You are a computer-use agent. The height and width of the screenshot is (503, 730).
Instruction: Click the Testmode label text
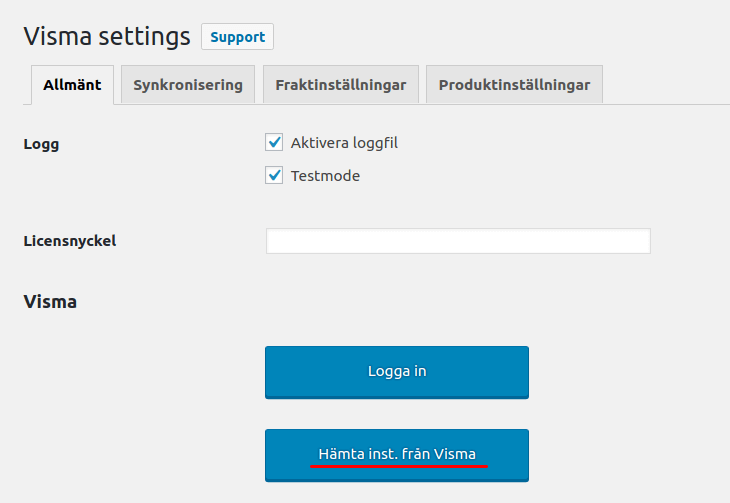[325, 176]
